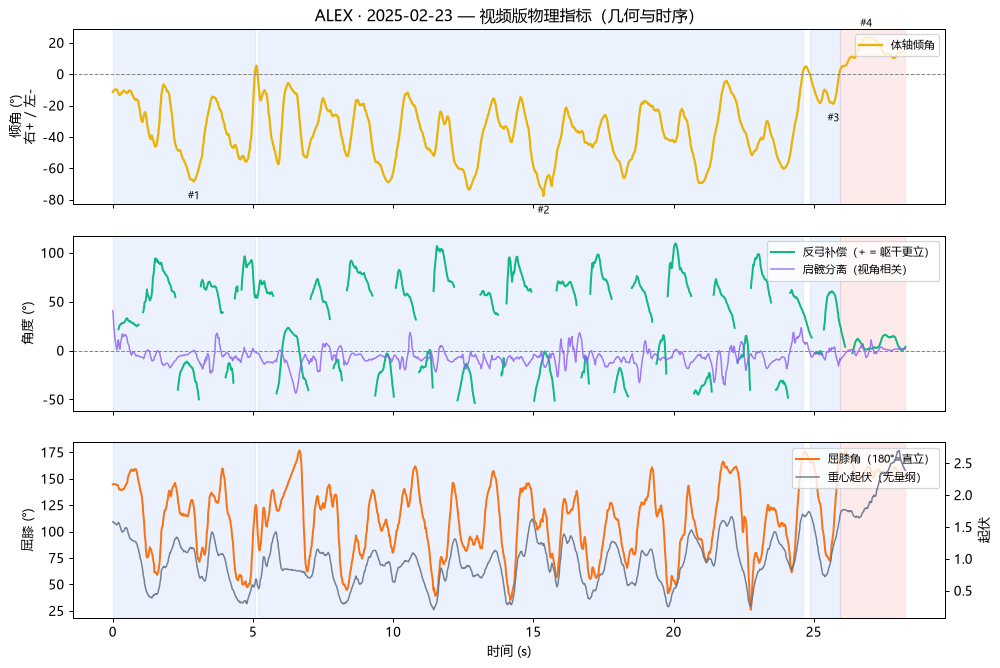The height and width of the screenshot is (668, 1000).
Task: Click the 时间 (s) x-axis label
Action: point(509,651)
